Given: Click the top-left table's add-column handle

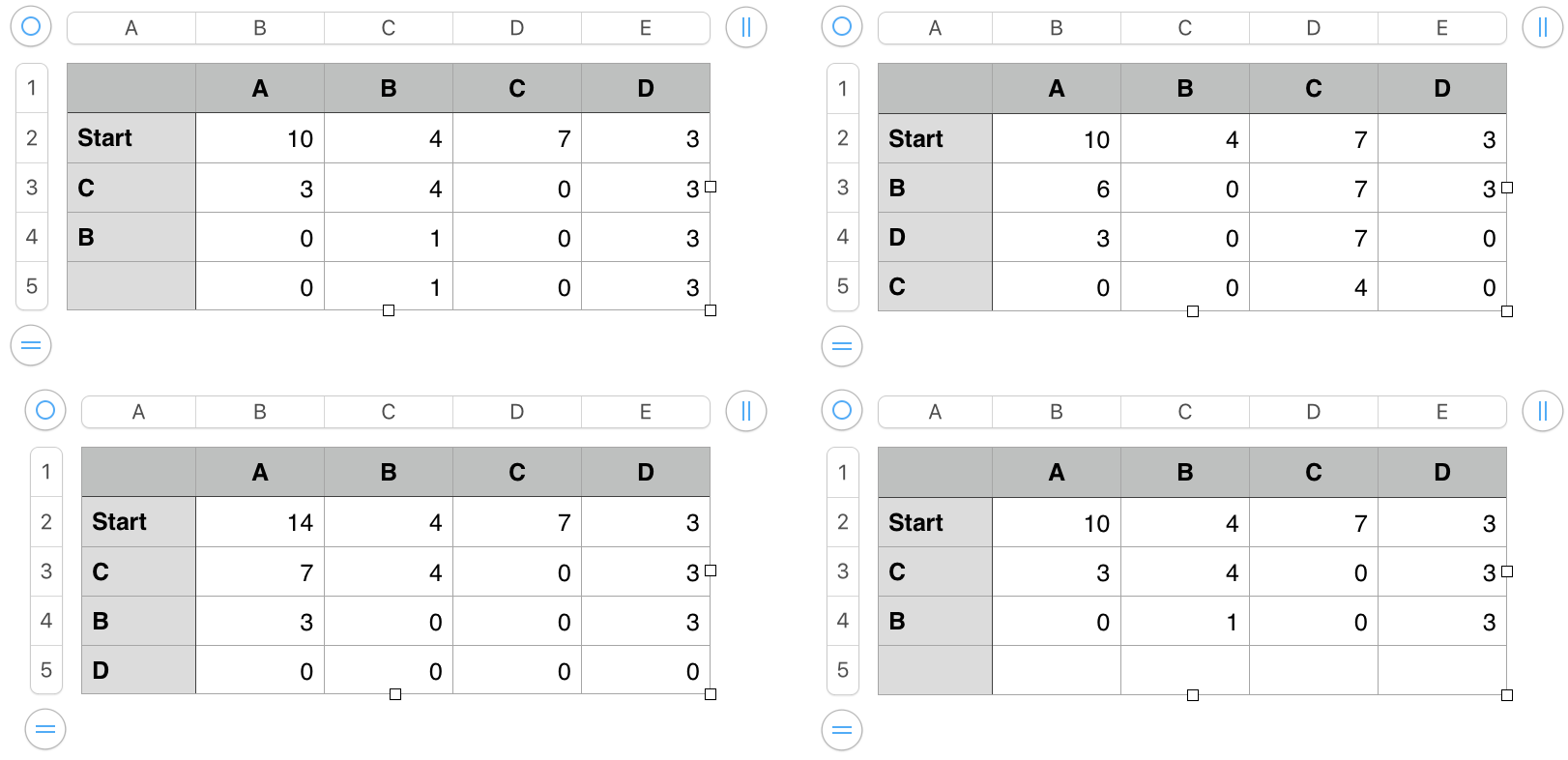Looking at the screenshot, I should point(745,27).
